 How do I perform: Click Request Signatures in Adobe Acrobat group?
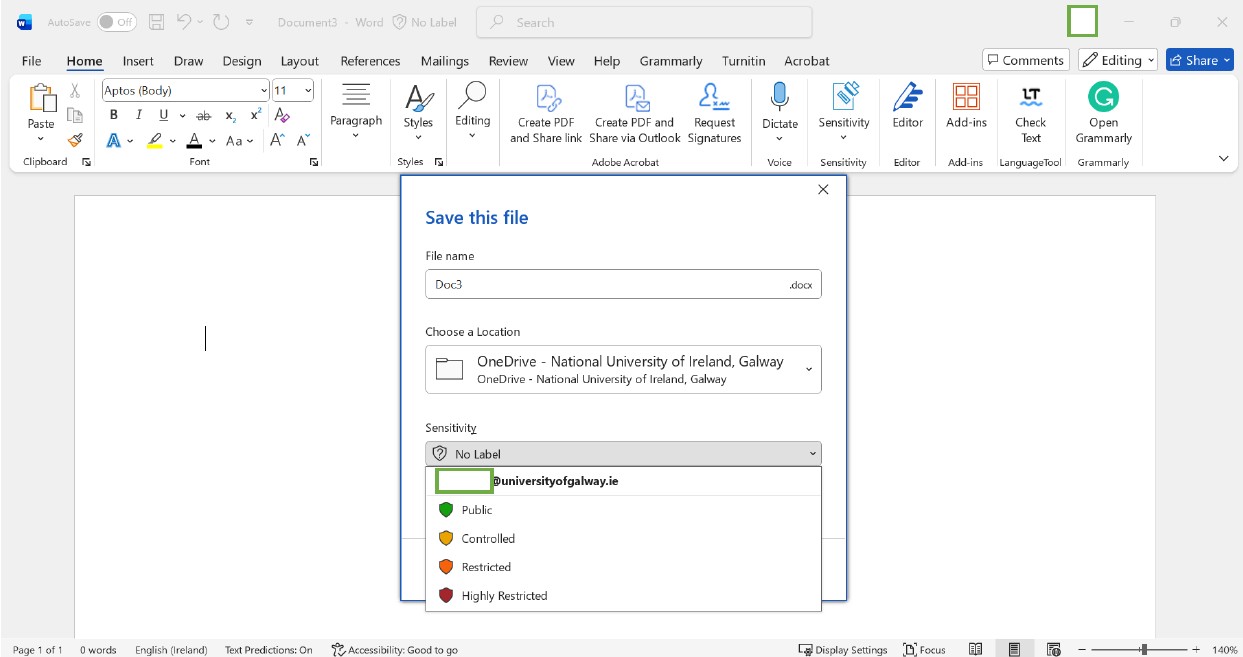coord(714,113)
